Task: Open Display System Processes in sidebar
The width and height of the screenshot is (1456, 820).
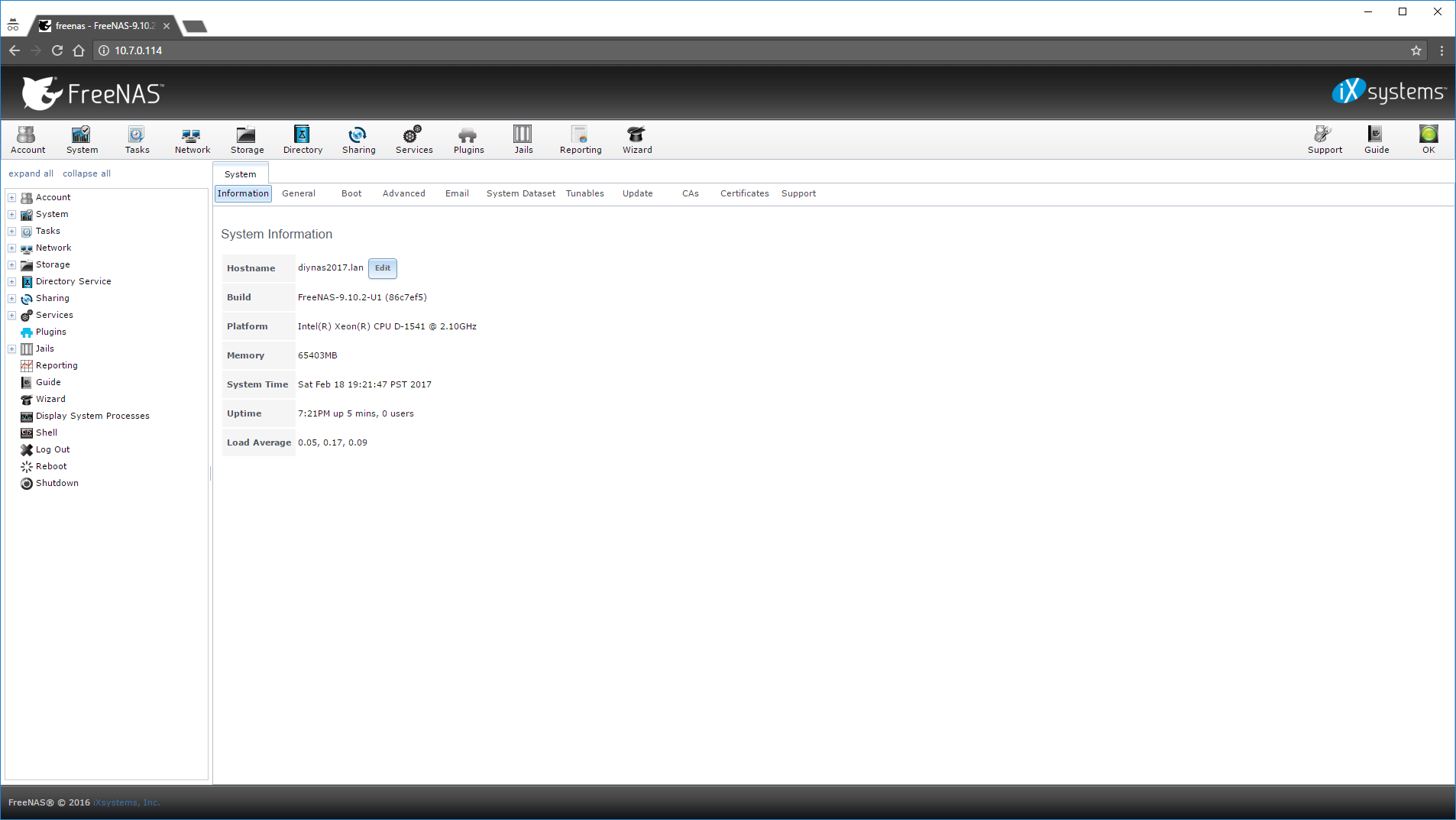Action: tap(92, 416)
